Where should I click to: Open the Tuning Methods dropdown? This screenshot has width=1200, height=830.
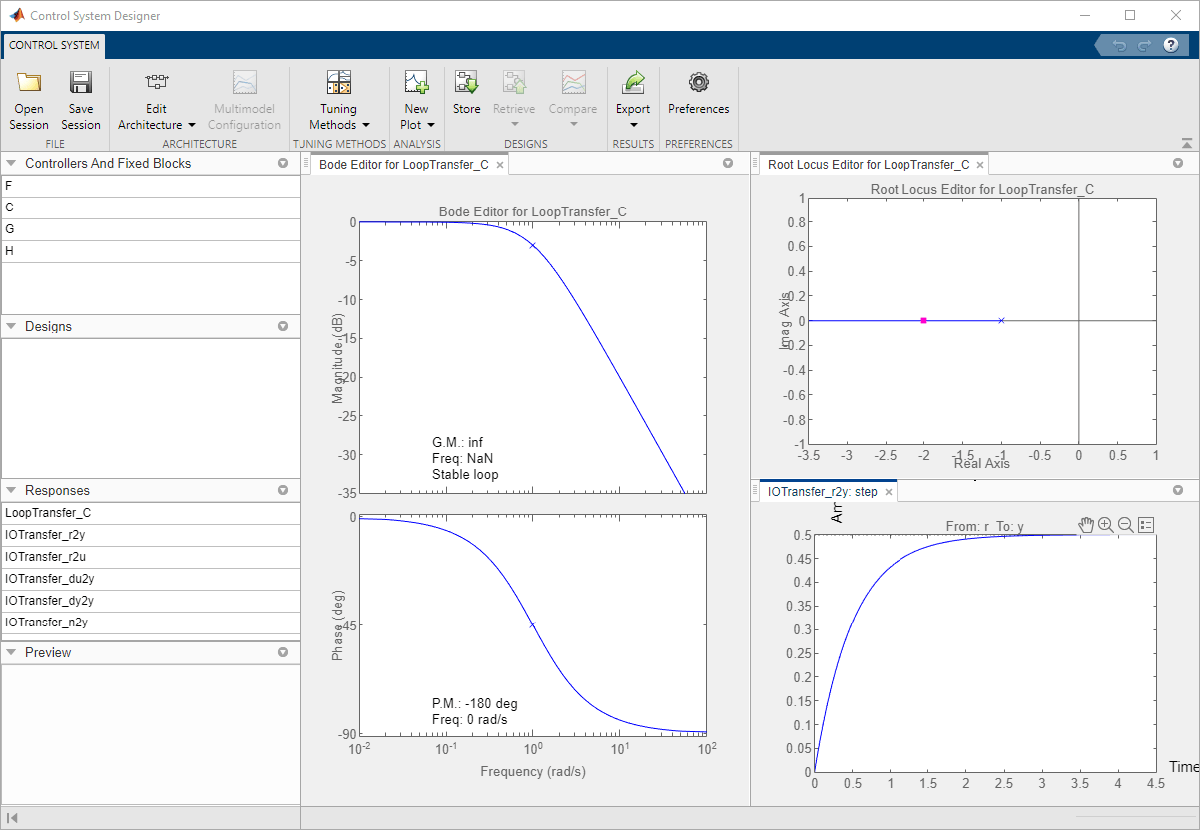pyautogui.click(x=339, y=117)
